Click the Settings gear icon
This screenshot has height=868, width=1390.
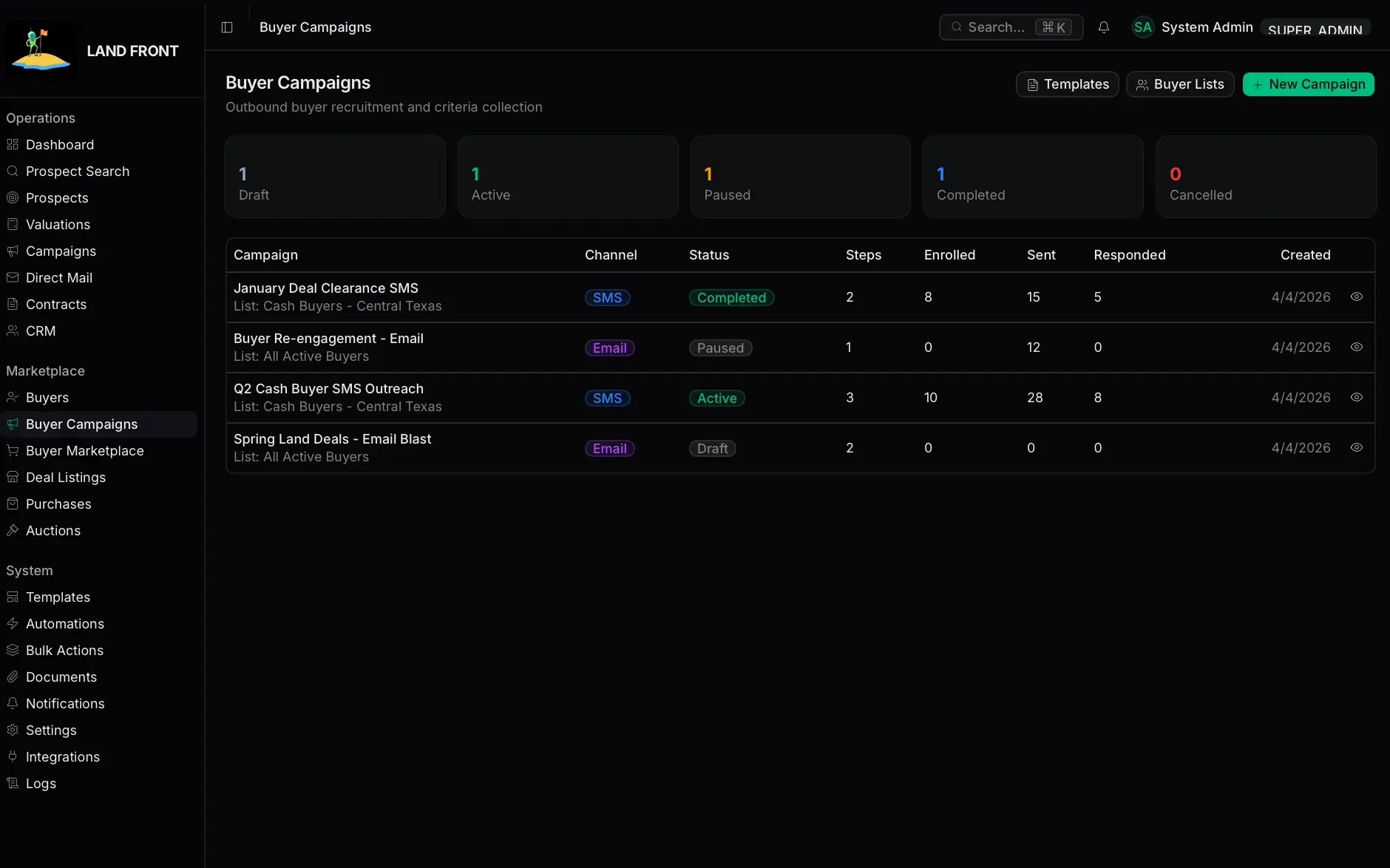[x=13, y=730]
